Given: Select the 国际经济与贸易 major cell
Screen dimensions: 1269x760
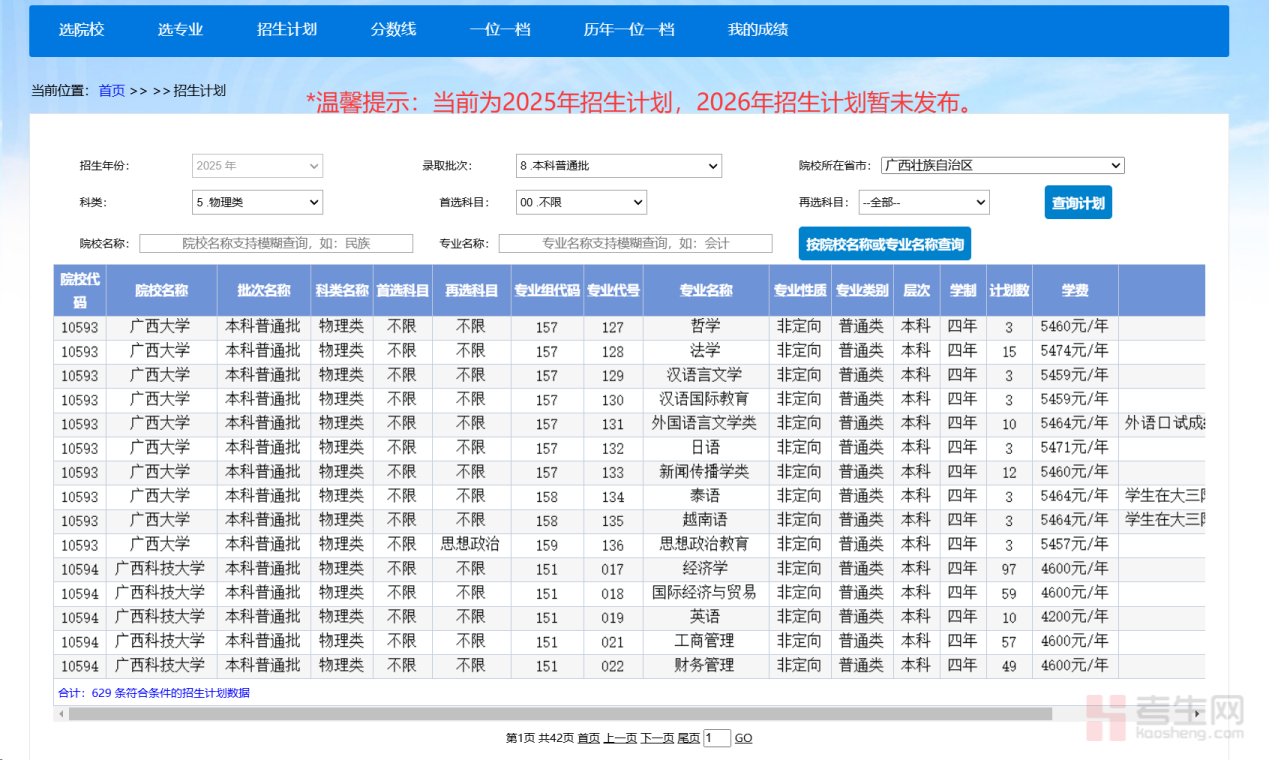Looking at the screenshot, I should [x=706, y=592].
